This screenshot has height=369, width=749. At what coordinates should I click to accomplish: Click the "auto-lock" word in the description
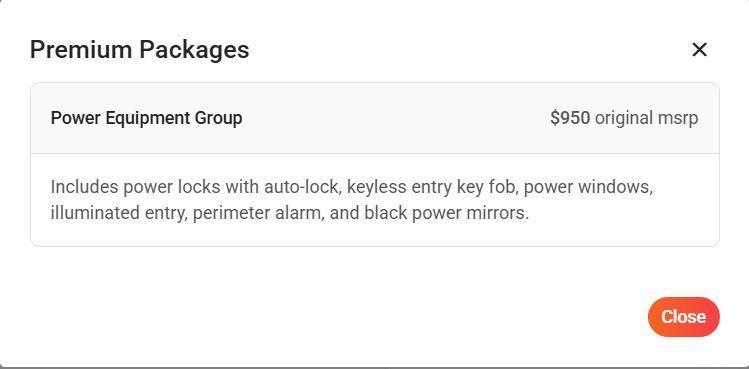click(x=302, y=187)
